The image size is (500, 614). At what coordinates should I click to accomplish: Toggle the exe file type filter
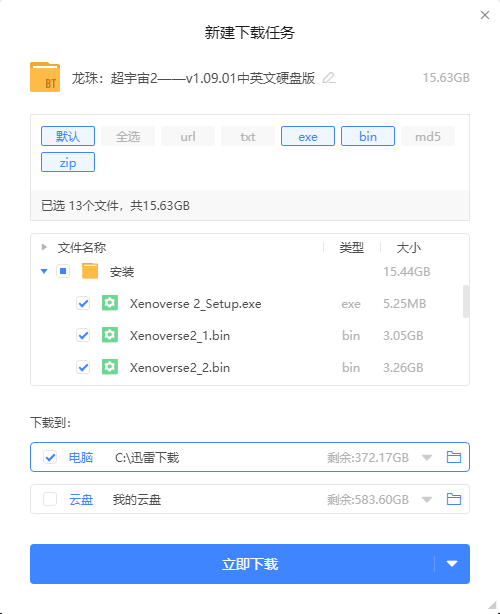[308, 136]
